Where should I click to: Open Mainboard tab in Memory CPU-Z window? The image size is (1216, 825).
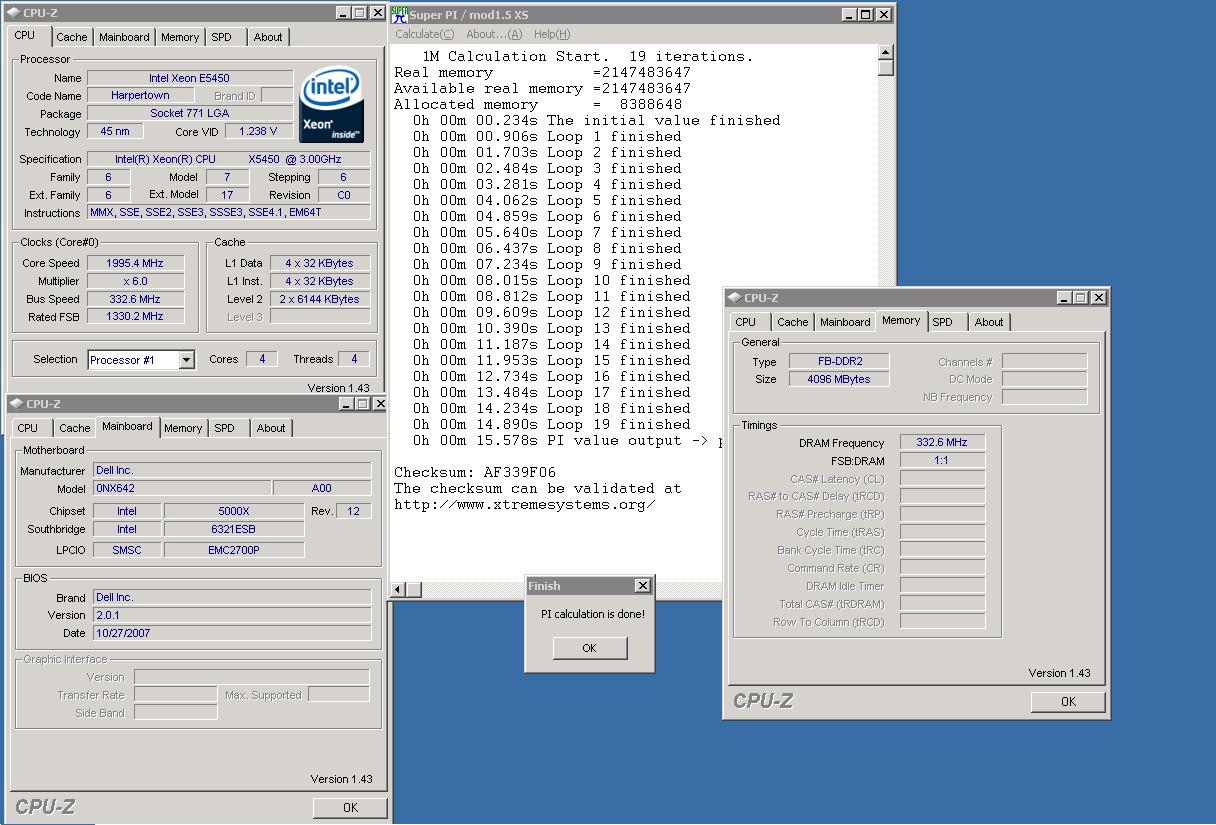pyautogui.click(x=845, y=322)
